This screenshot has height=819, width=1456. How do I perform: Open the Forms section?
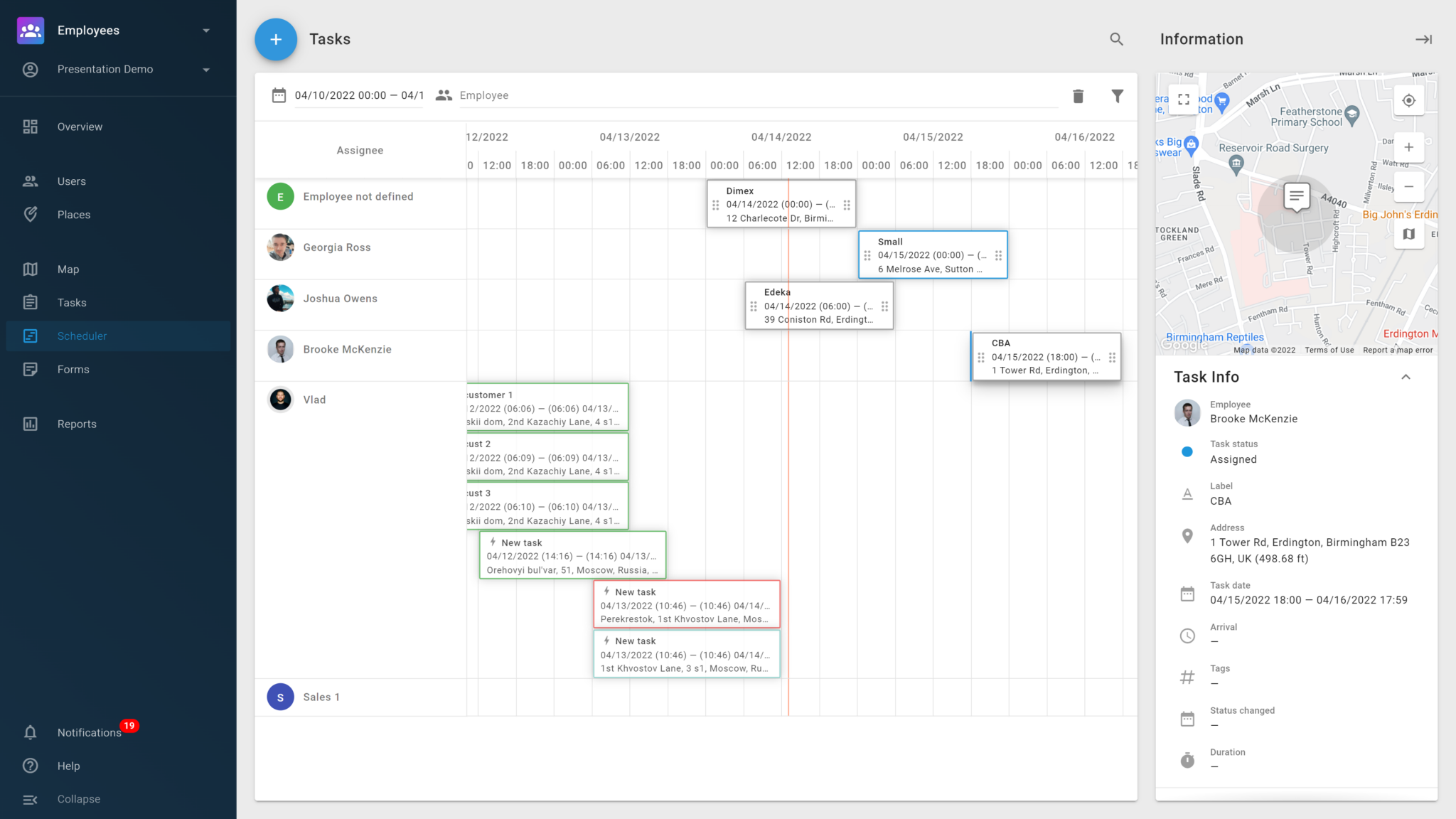[73, 369]
